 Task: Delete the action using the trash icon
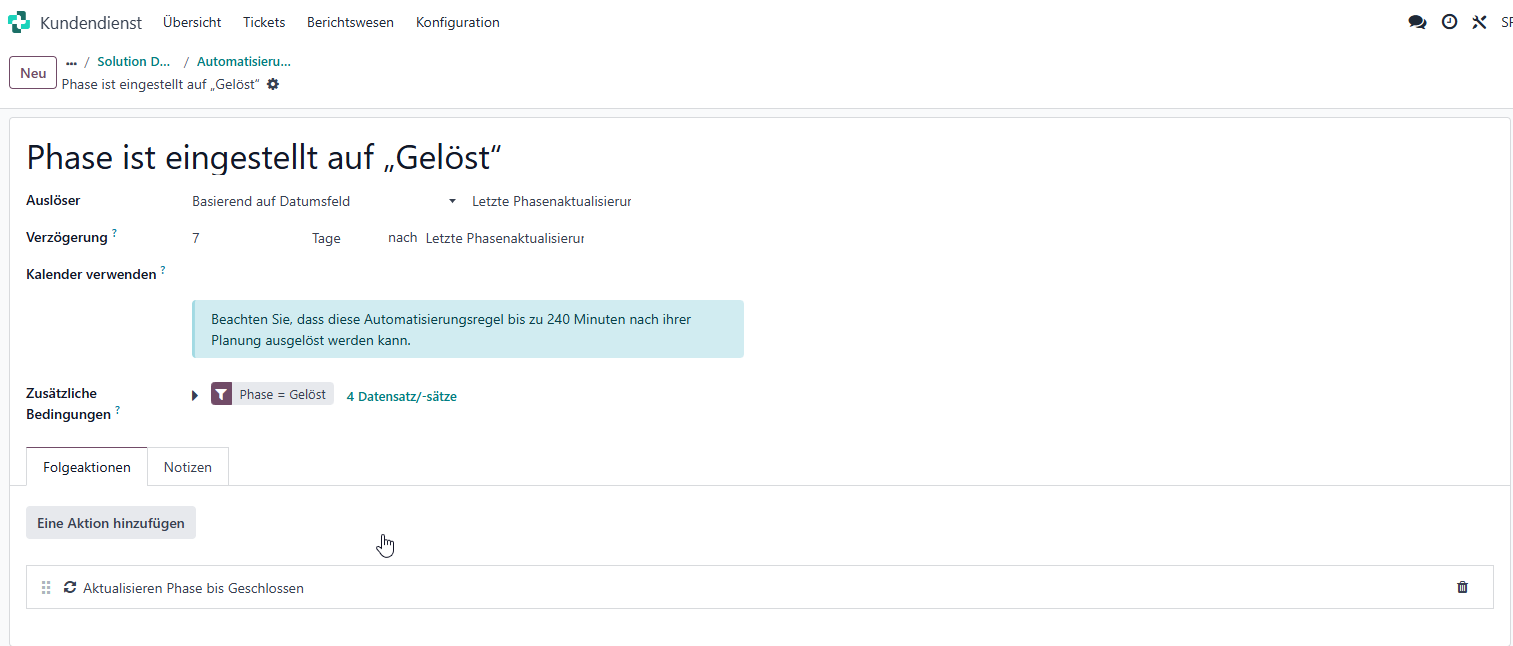pos(1462,587)
